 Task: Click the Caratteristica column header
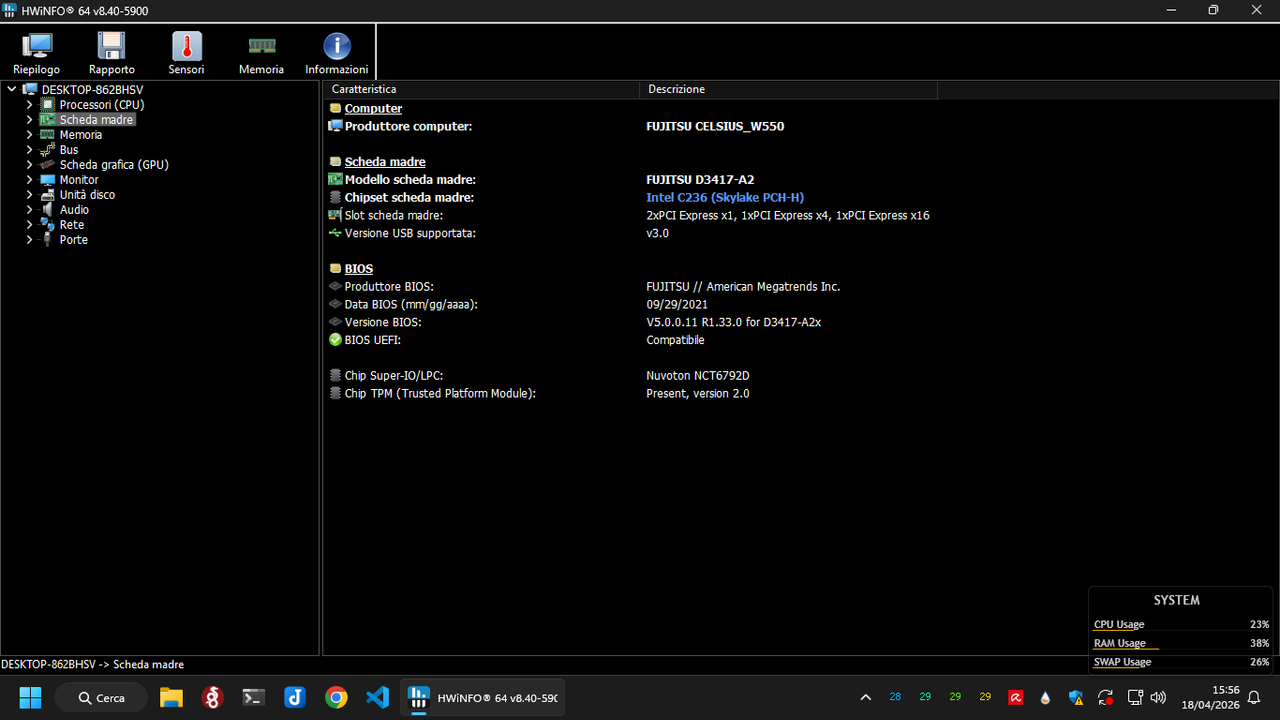[x=482, y=89]
